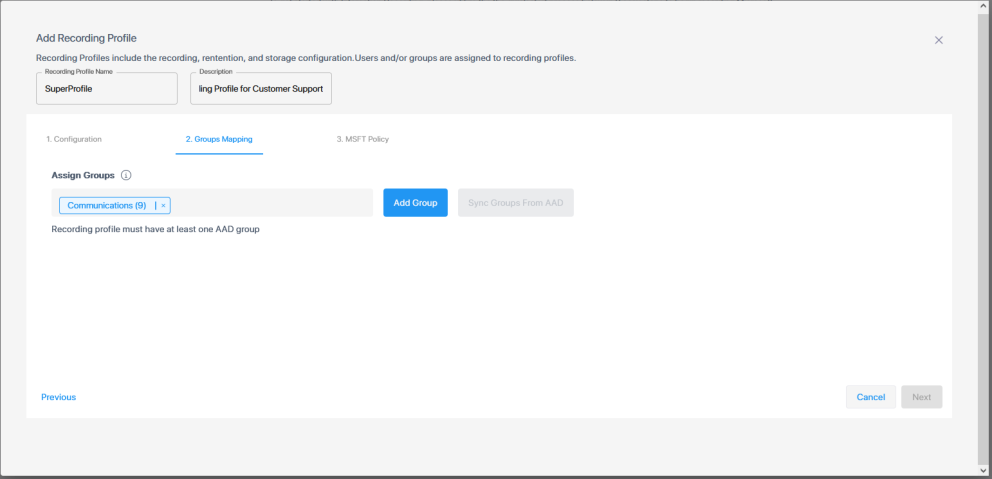Switch to the 1. Configuration tab
The image size is (992, 479).
74,139
